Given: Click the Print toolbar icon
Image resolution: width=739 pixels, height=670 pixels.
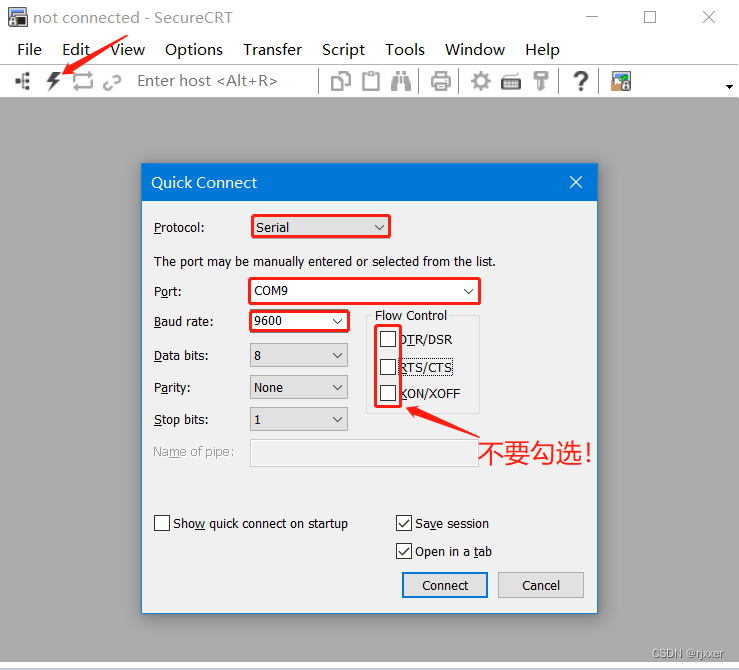Looking at the screenshot, I should (441, 81).
